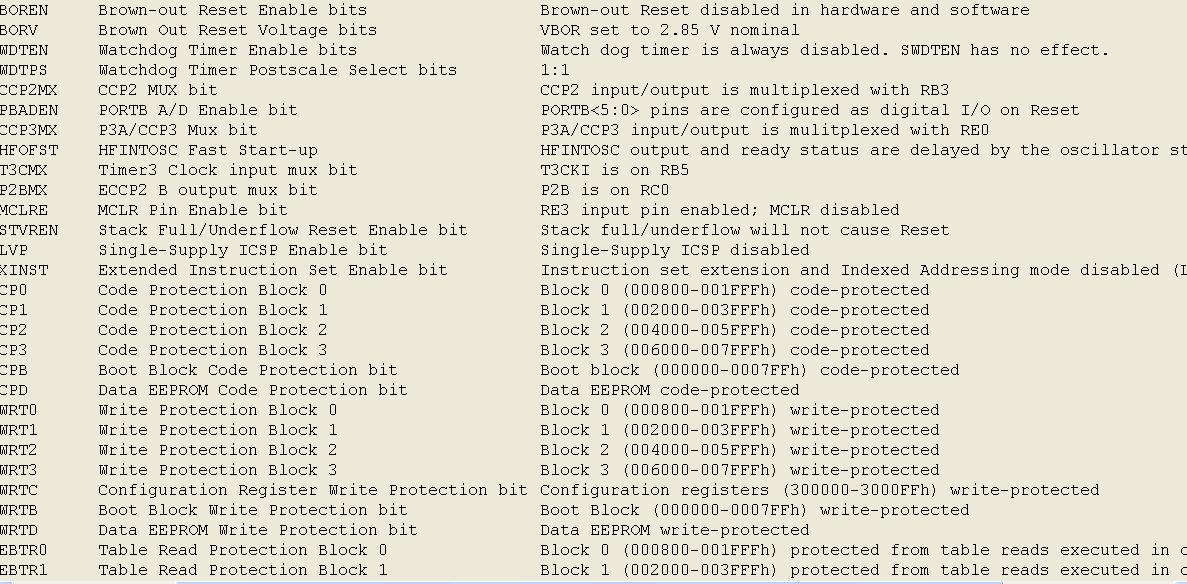Image resolution: width=1187 pixels, height=584 pixels.
Task: Click the VBOR 2.85 V nominal setting
Action: (669, 30)
